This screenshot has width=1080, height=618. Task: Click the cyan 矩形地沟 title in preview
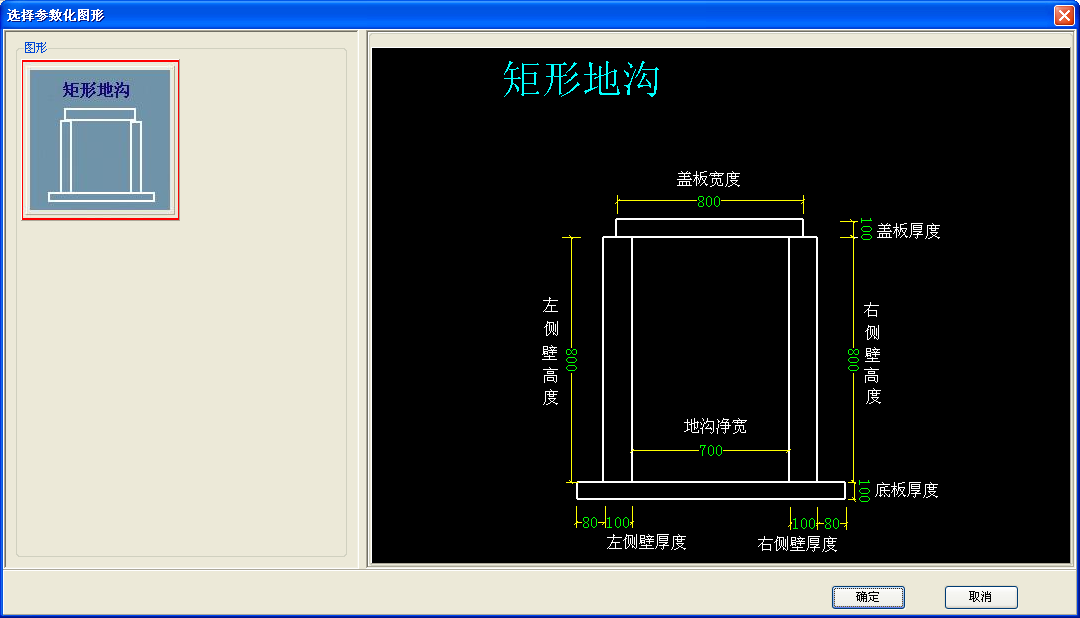[x=581, y=79]
